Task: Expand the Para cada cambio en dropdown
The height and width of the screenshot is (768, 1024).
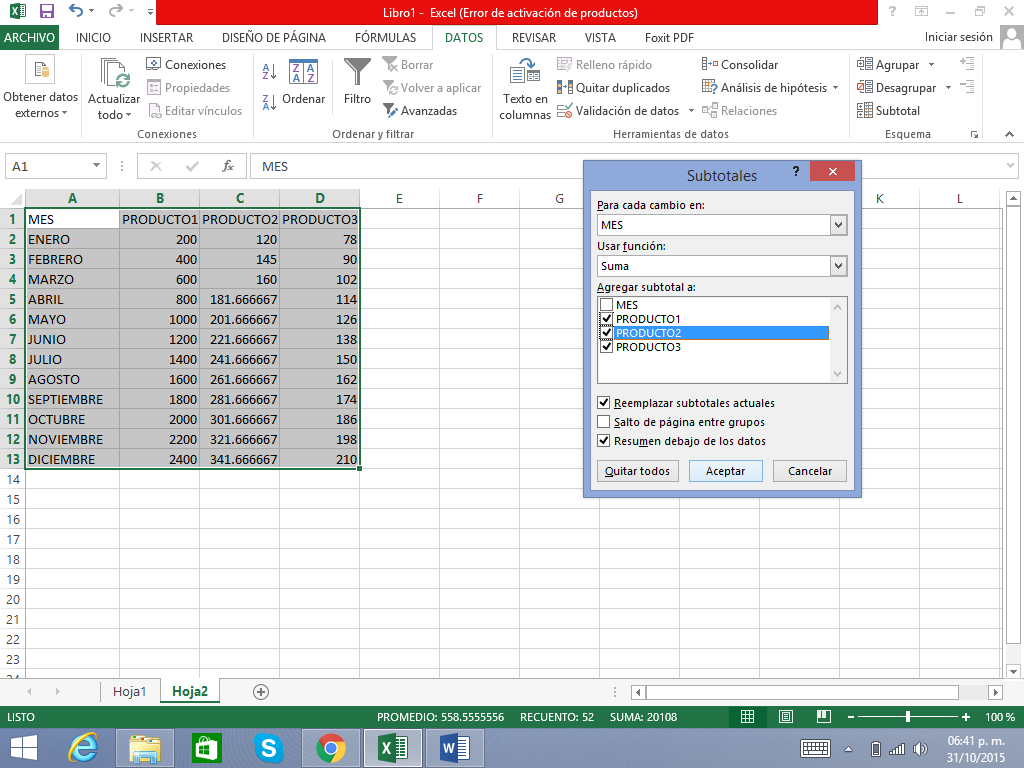Action: pos(838,225)
